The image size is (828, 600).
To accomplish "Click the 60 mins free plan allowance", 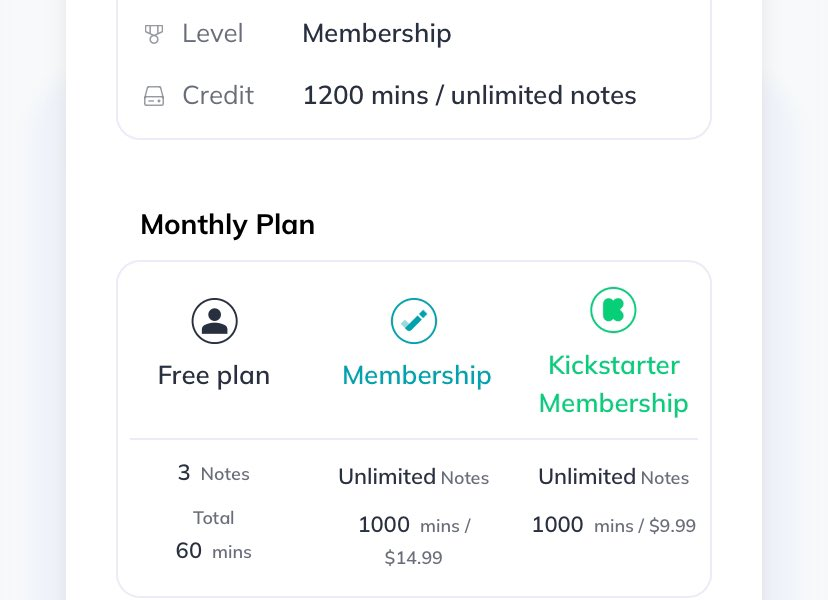I will 214,551.
